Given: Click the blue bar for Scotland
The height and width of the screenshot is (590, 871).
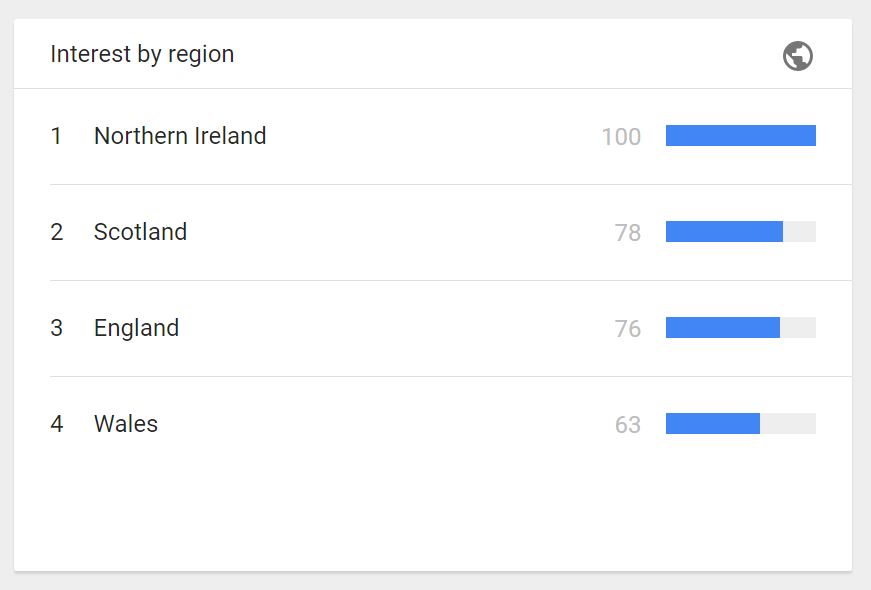Looking at the screenshot, I should coord(724,232).
